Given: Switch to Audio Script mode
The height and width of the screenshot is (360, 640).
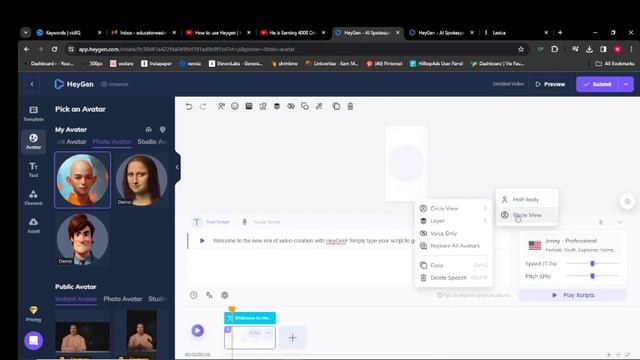Looking at the screenshot, I should (x=261, y=222).
